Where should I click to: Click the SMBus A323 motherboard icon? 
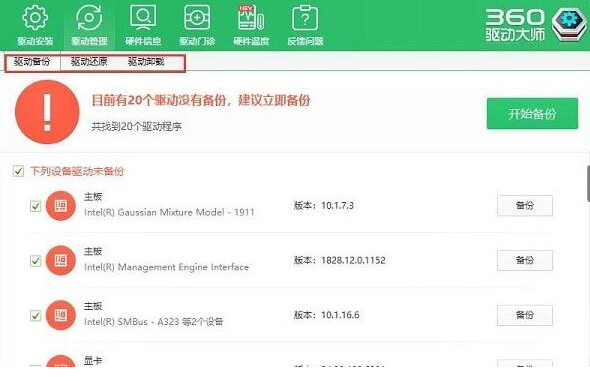pyautogui.click(x=61, y=315)
